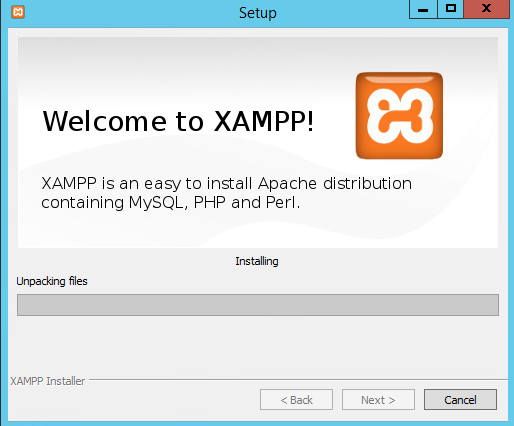Click the Setup window title text
This screenshot has width=514, height=426.
[258, 13]
